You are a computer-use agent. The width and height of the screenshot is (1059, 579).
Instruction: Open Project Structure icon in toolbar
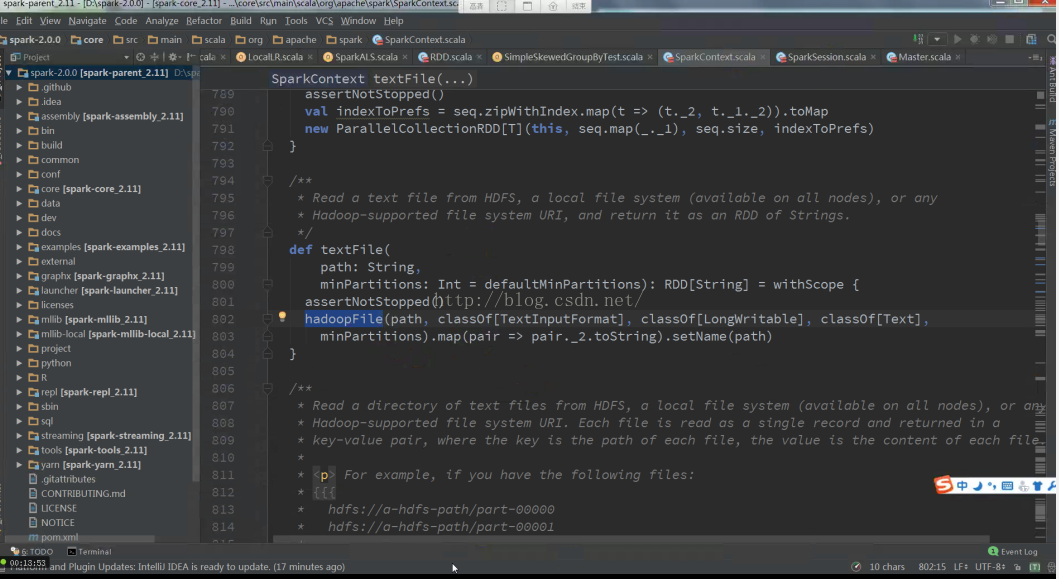(1031, 40)
